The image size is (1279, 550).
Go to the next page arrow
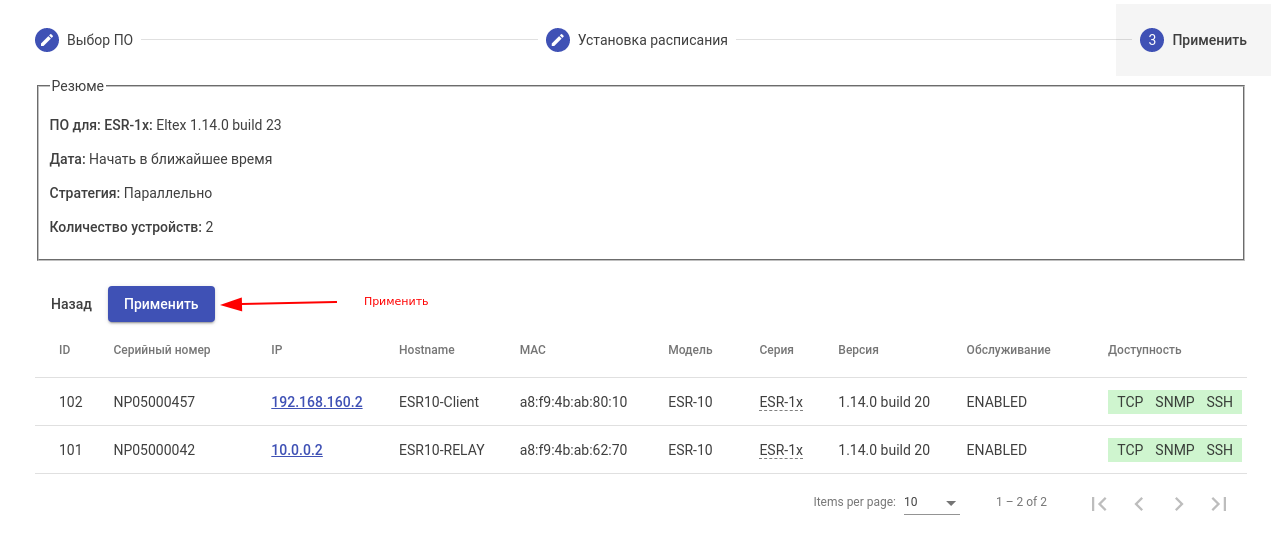click(x=1179, y=503)
